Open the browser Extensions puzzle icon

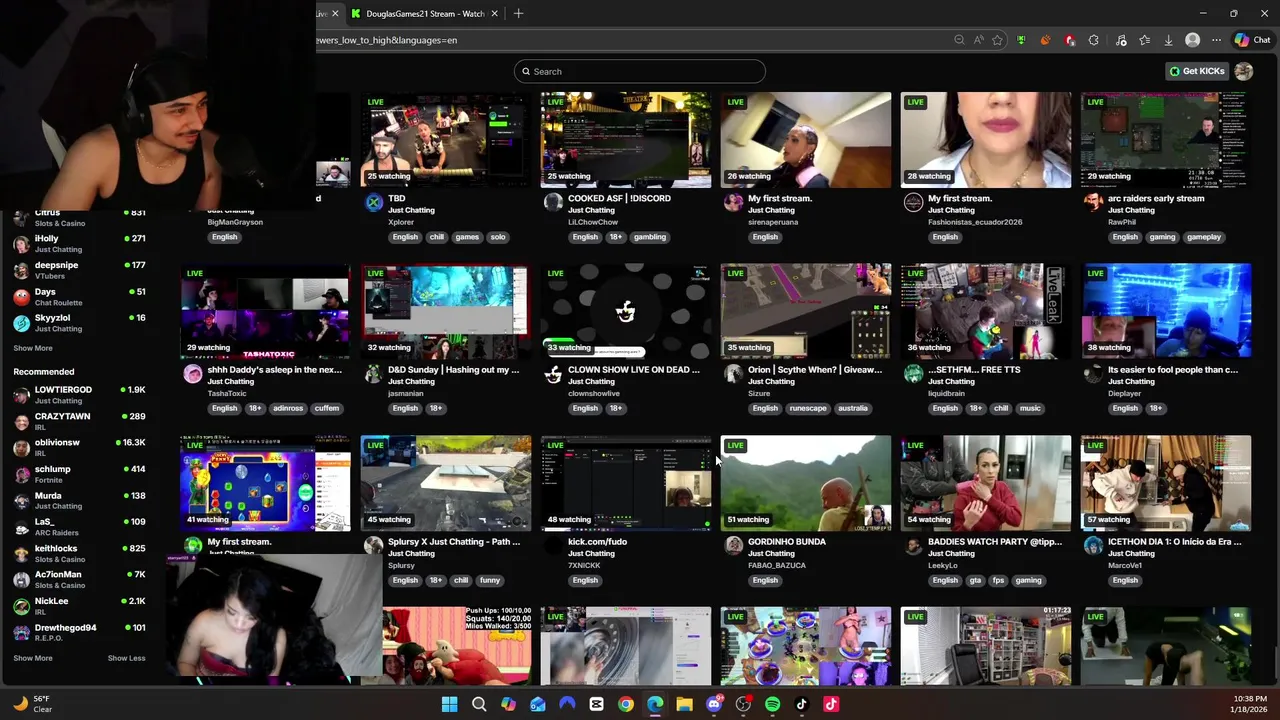[1094, 40]
